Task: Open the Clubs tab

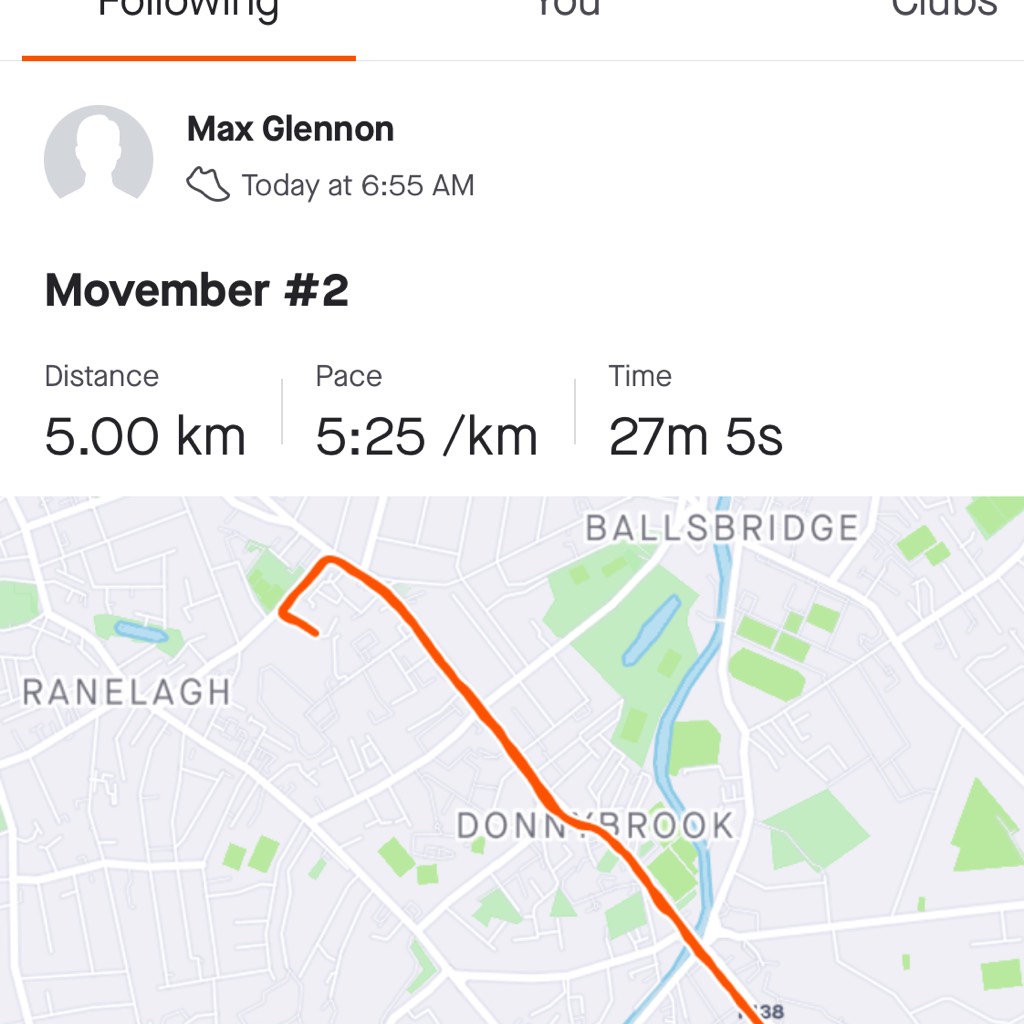Action: 944,8
